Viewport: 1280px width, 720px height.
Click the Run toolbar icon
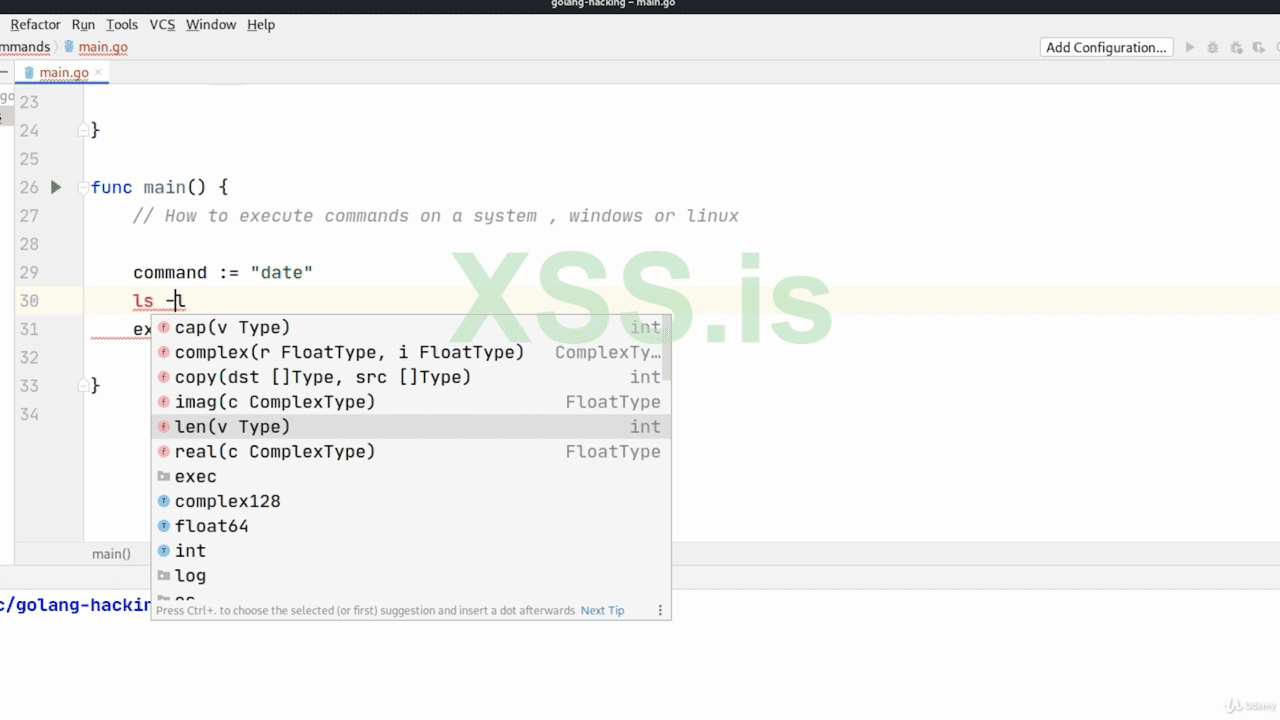pos(1190,47)
